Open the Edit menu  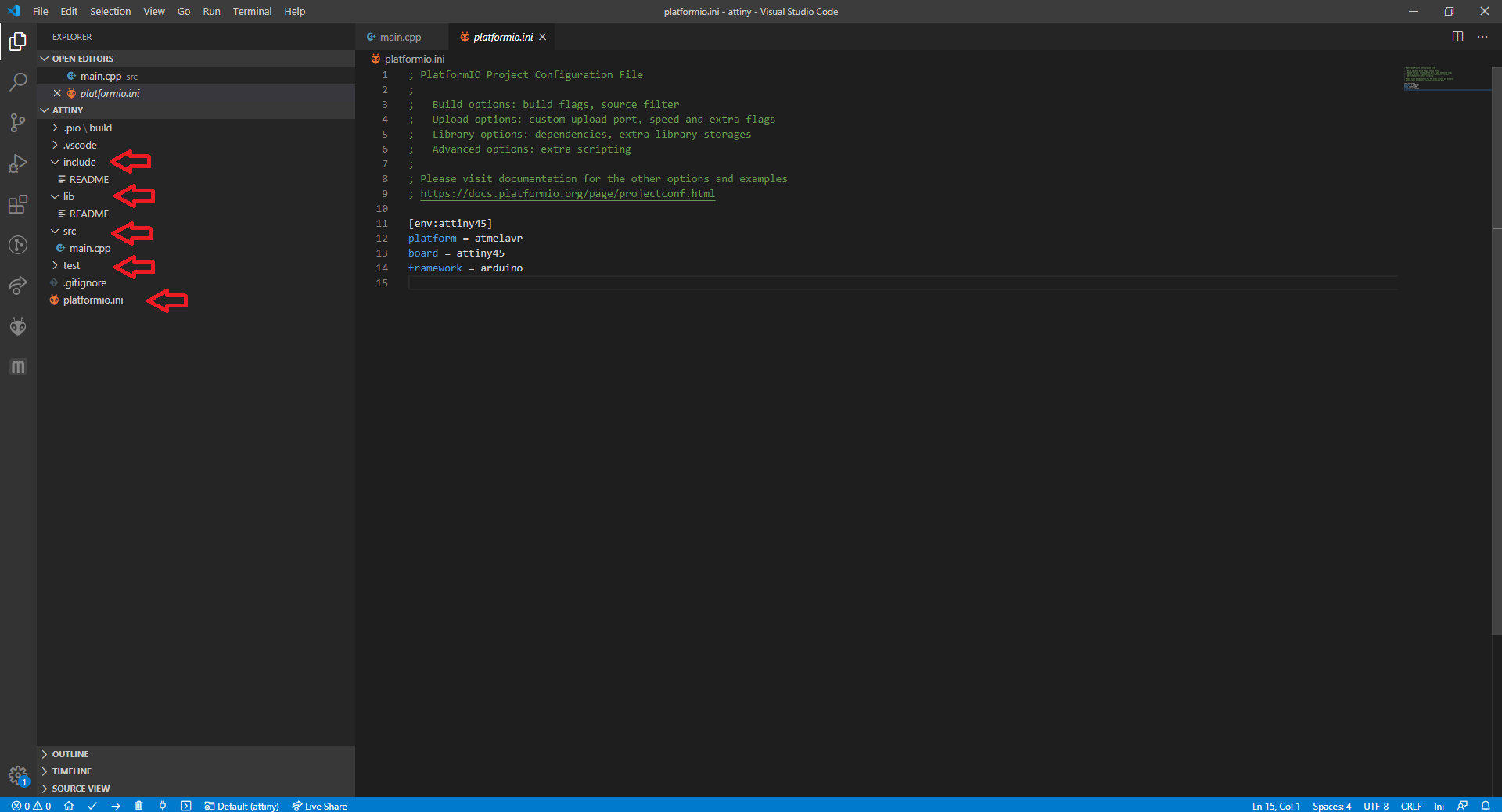pos(69,11)
